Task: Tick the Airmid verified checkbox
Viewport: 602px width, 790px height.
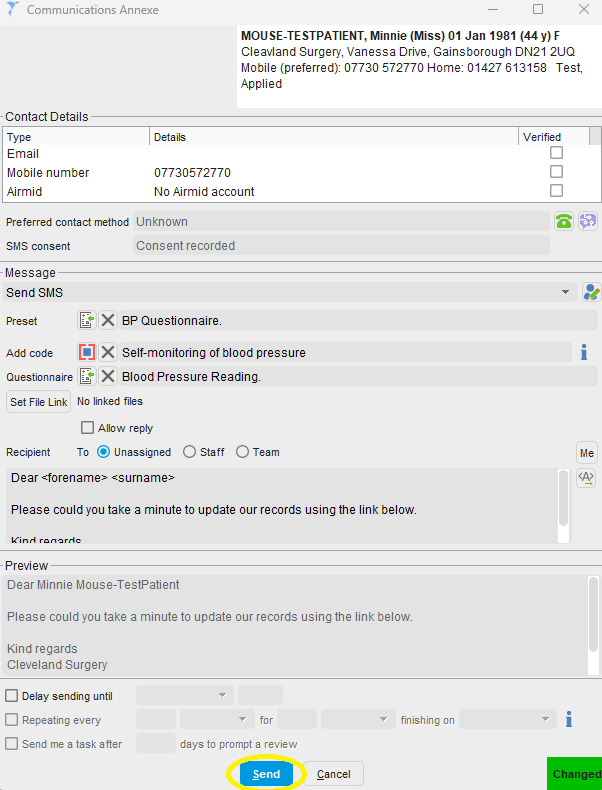Action: pos(556,190)
